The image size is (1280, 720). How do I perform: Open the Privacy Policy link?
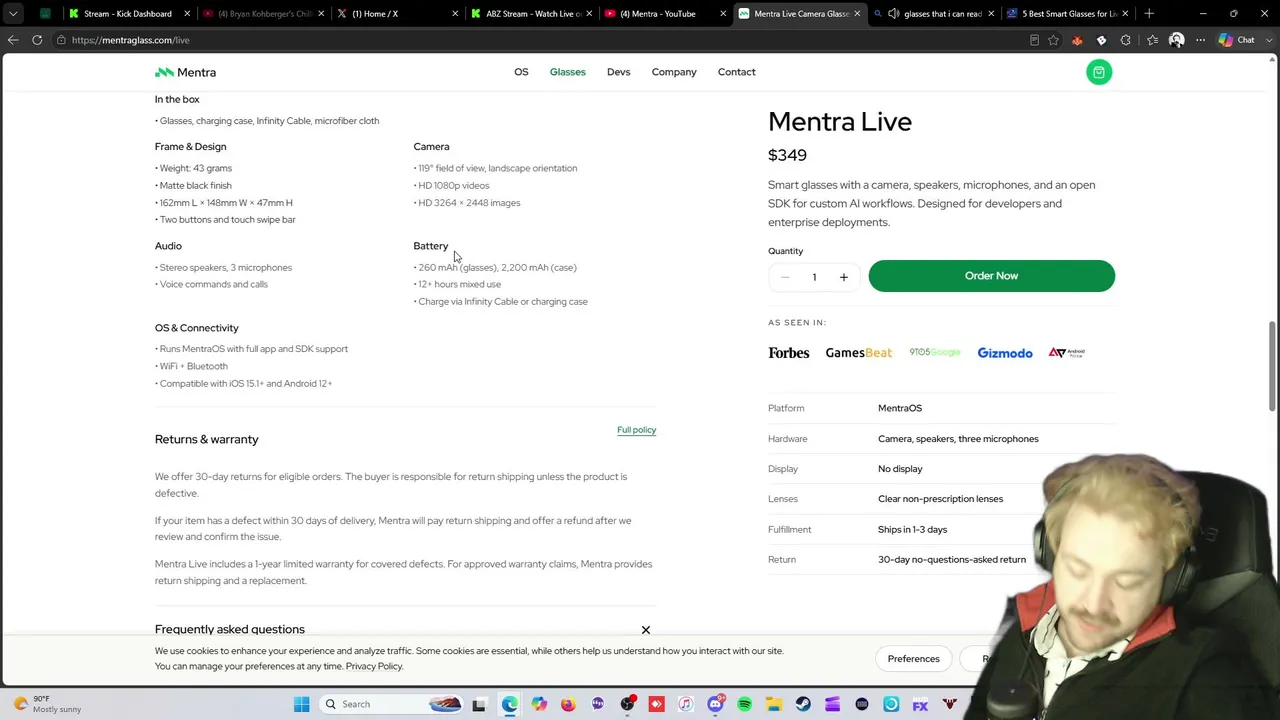[374, 666]
